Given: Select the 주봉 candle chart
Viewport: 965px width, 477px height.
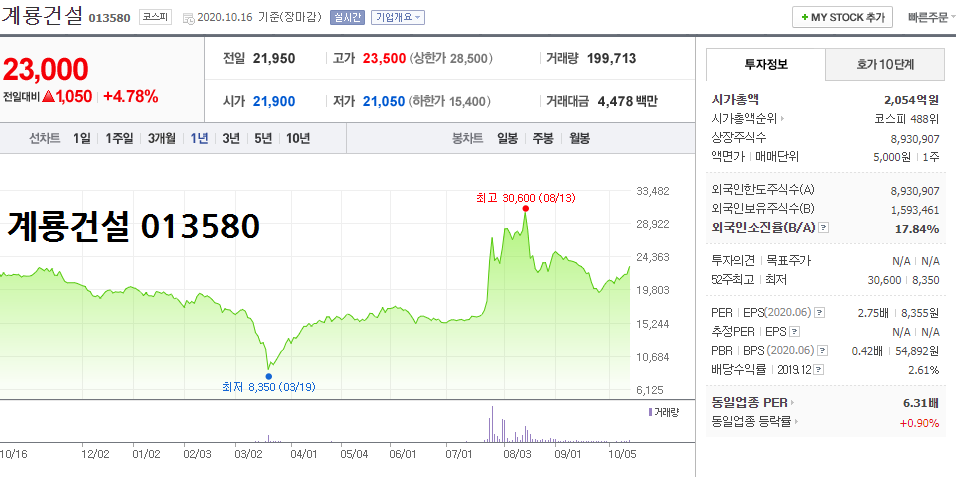Looking at the screenshot, I should [x=543, y=138].
